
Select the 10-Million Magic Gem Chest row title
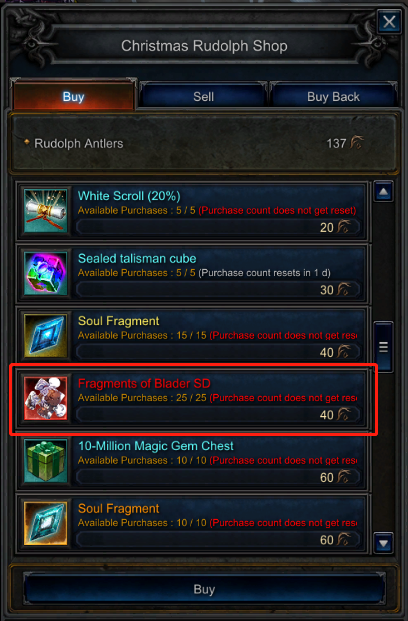[x=156, y=446]
